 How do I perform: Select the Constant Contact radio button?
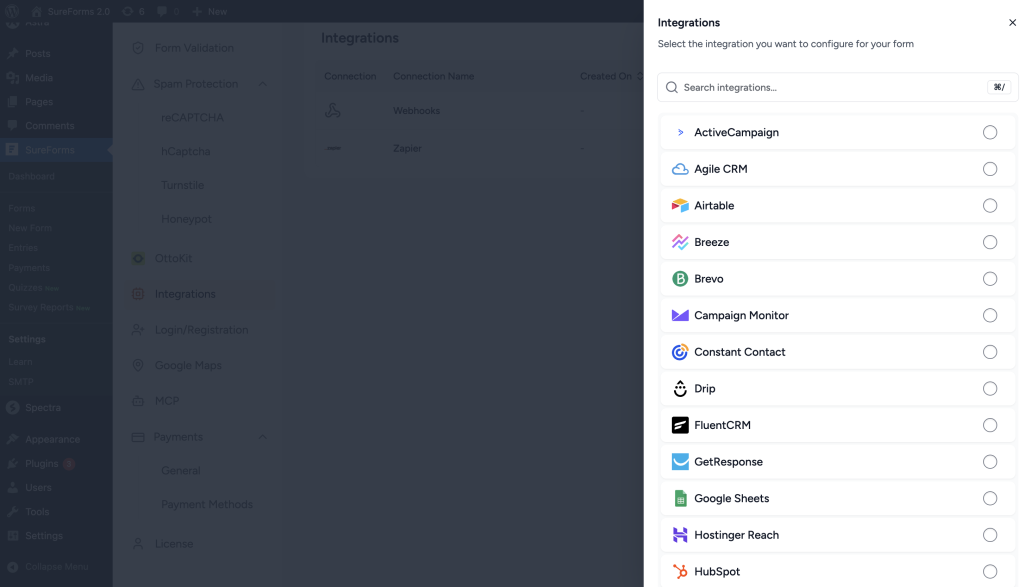tap(990, 352)
